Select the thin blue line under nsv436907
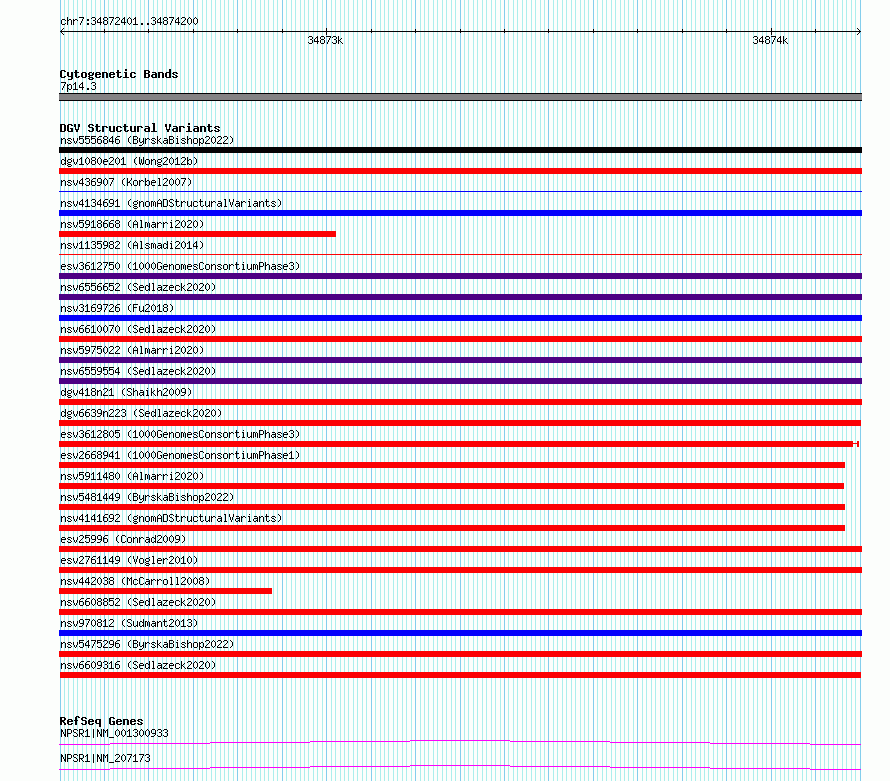 point(460,192)
